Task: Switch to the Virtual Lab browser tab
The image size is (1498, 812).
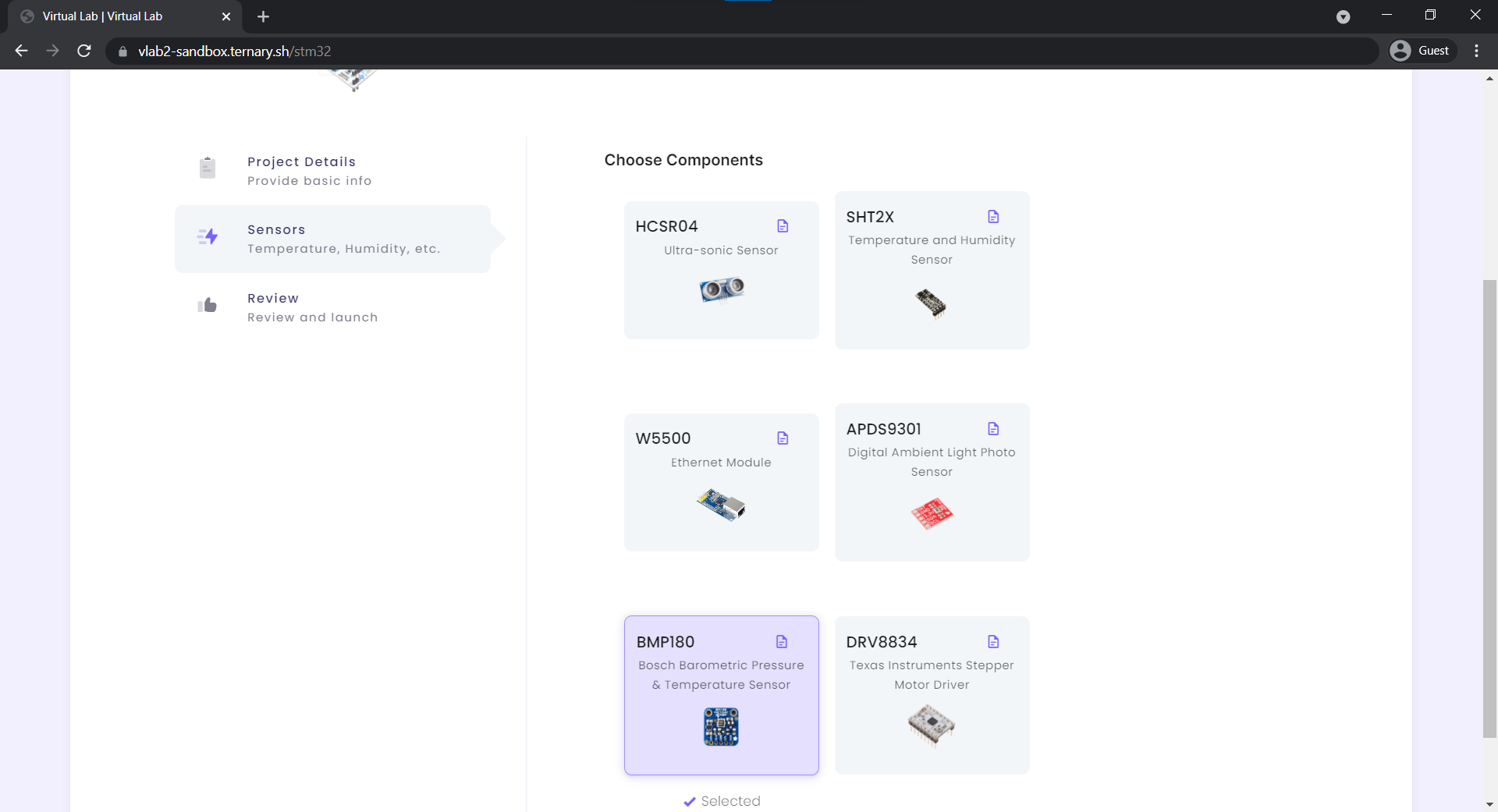Action: (x=125, y=16)
